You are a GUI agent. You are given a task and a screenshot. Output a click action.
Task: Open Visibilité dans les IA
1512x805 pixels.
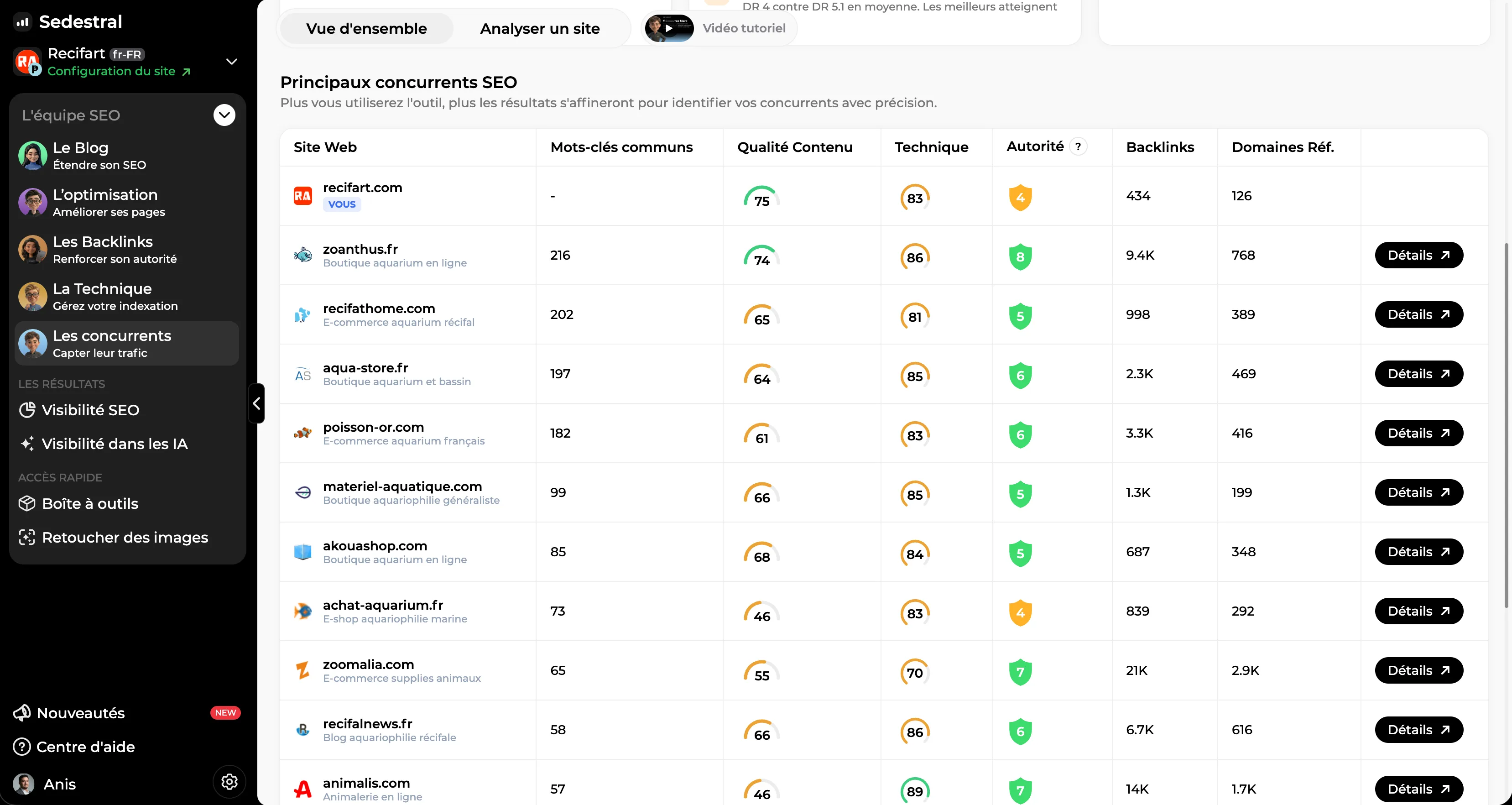pyautogui.click(x=103, y=444)
